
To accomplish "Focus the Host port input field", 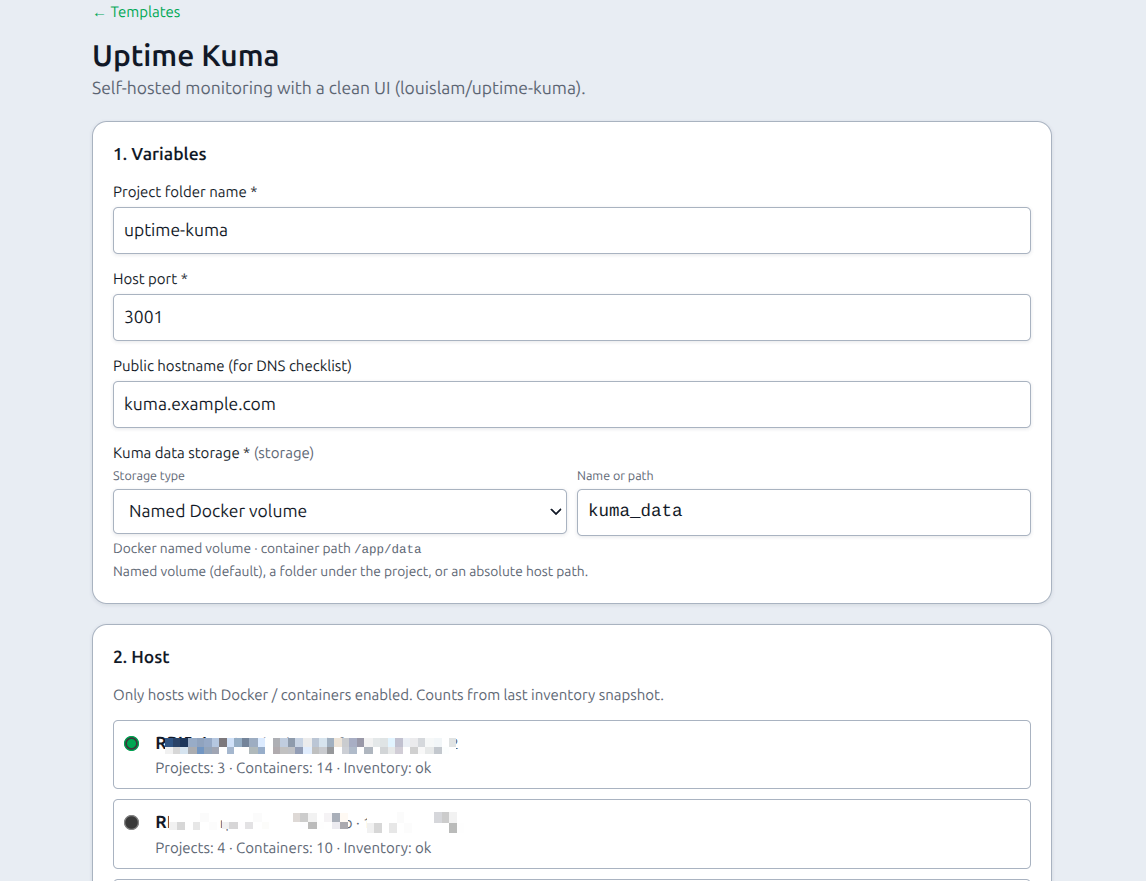I will tap(572, 317).
